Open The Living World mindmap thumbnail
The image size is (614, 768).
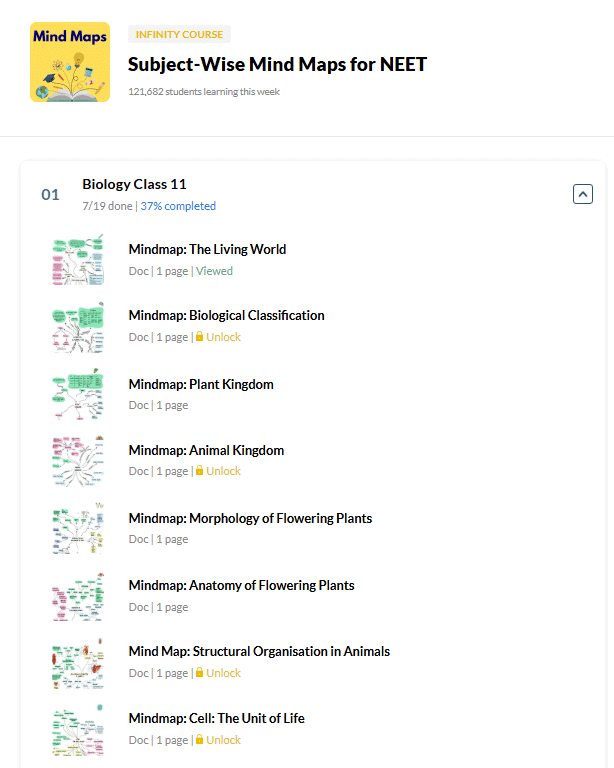(78, 260)
